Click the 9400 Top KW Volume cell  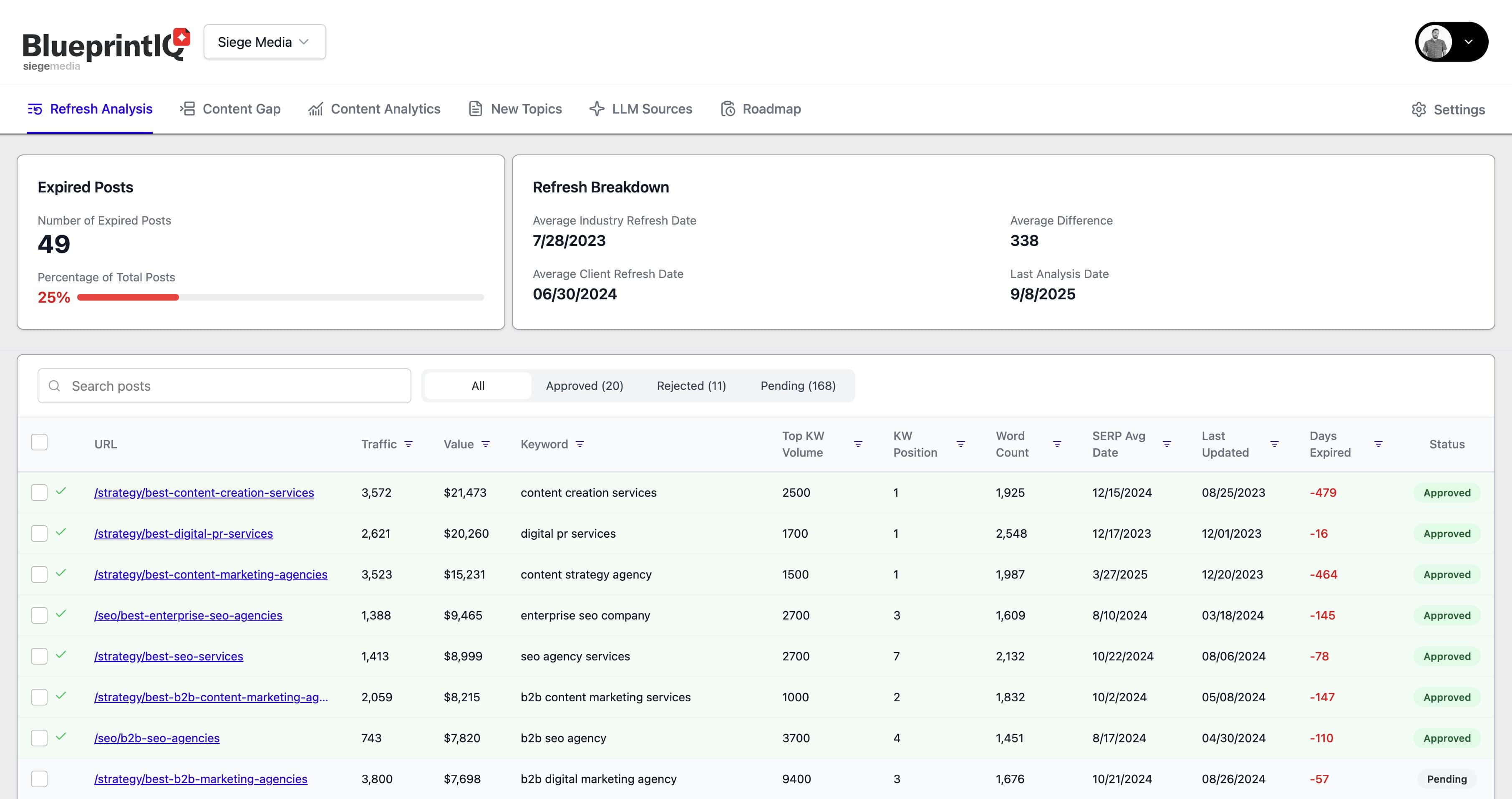tap(796, 779)
